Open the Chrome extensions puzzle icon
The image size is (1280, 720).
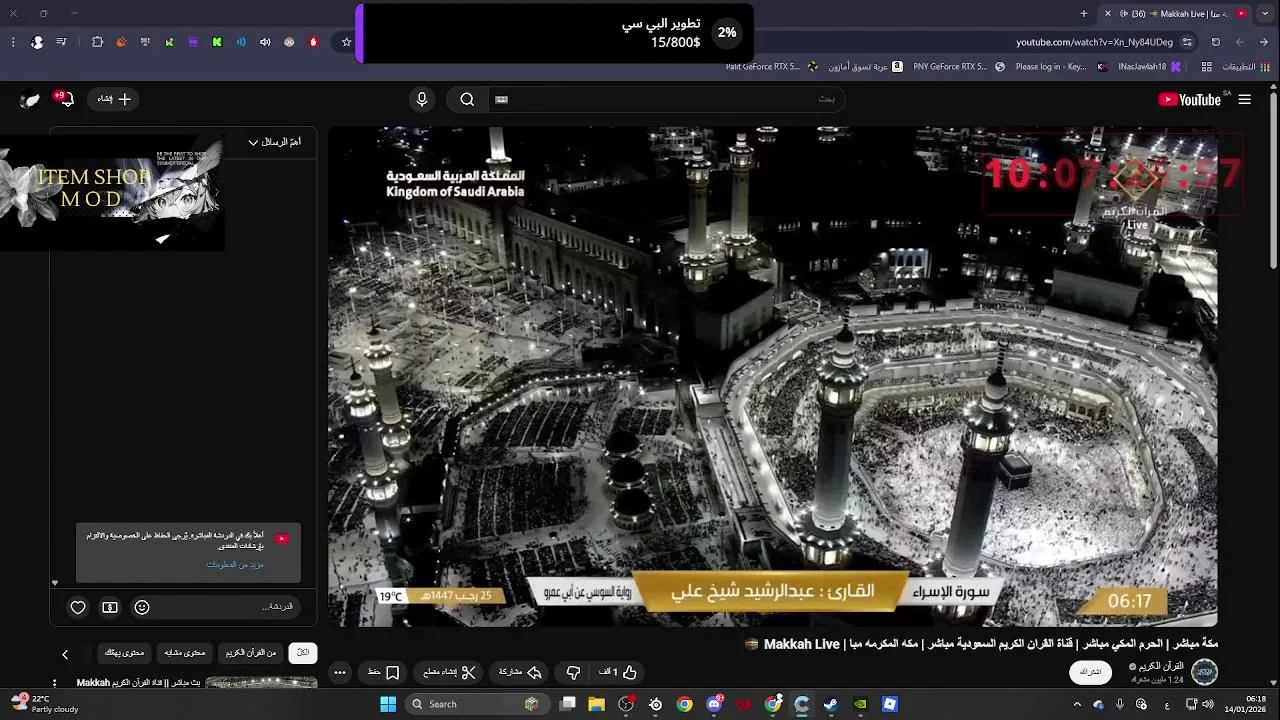97,42
